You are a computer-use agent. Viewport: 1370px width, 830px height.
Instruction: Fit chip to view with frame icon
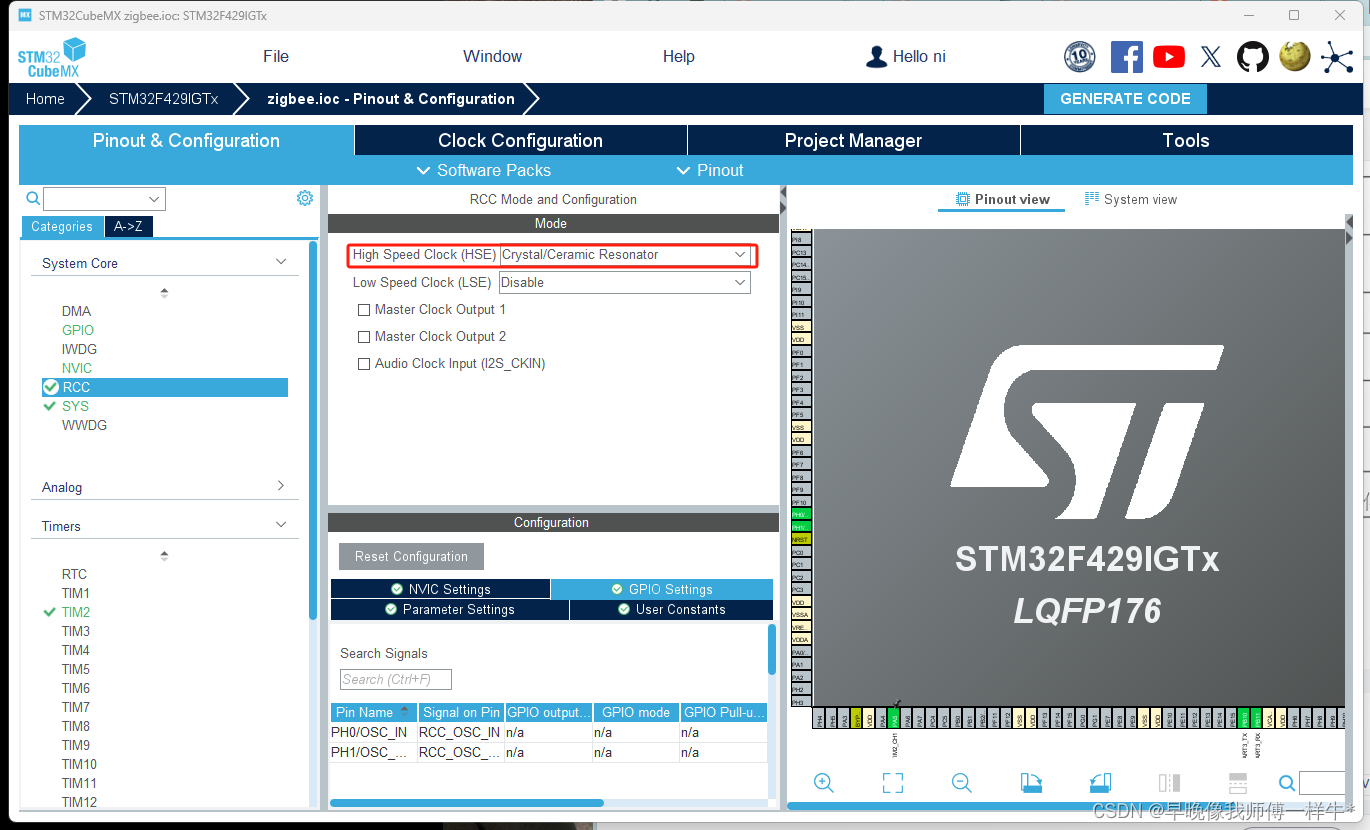(893, 783)
